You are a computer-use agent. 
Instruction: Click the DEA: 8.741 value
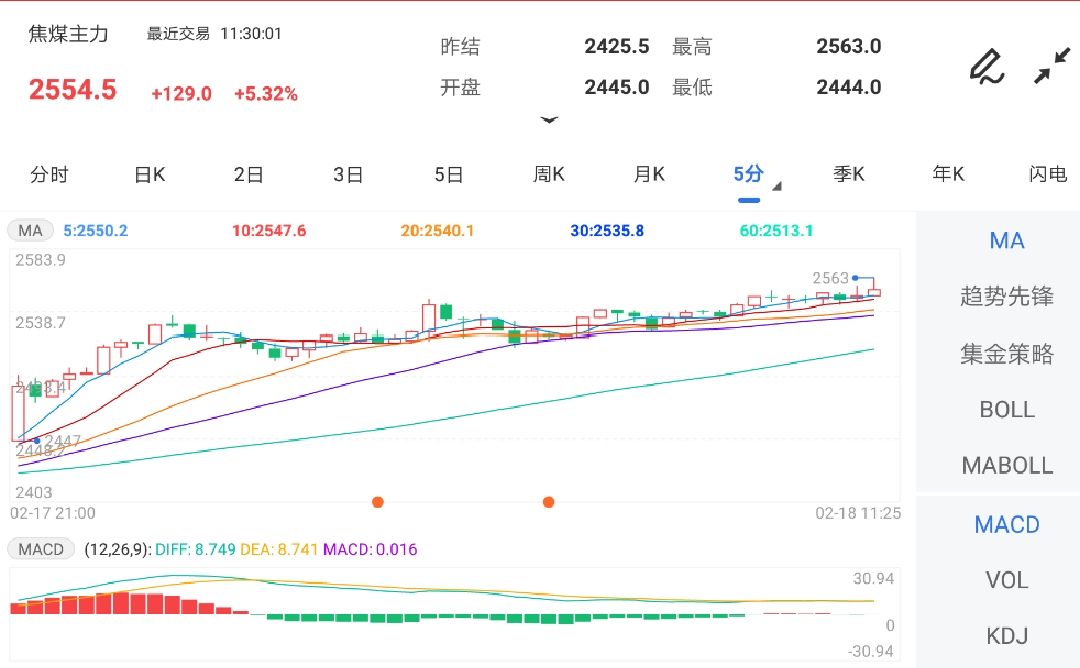[279, 550]
